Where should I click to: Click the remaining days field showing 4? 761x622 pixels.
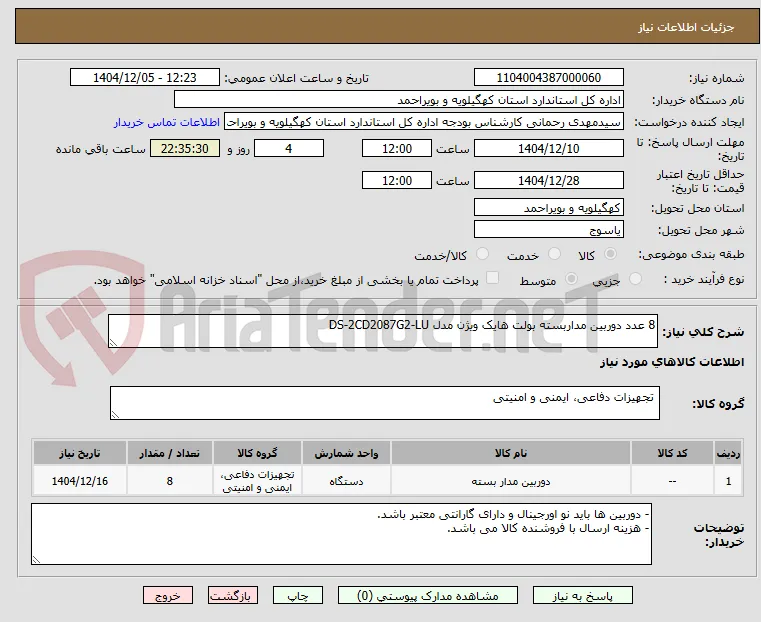coord(289,148)
